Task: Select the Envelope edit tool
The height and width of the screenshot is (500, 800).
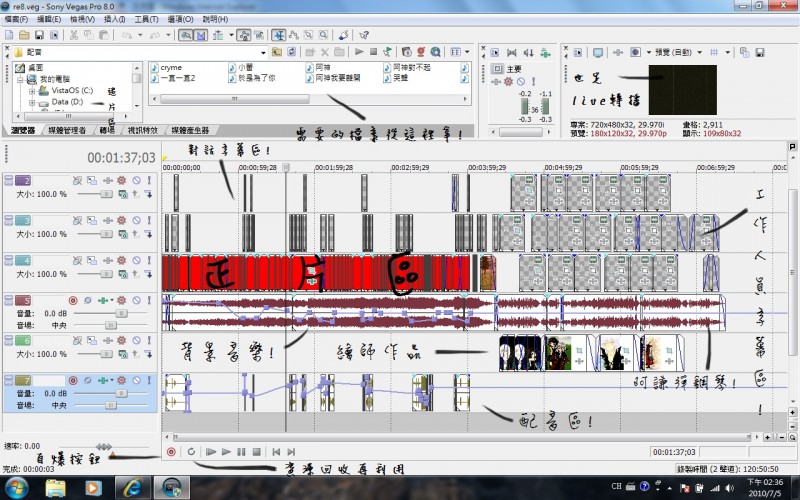Action: pos(293,35)
